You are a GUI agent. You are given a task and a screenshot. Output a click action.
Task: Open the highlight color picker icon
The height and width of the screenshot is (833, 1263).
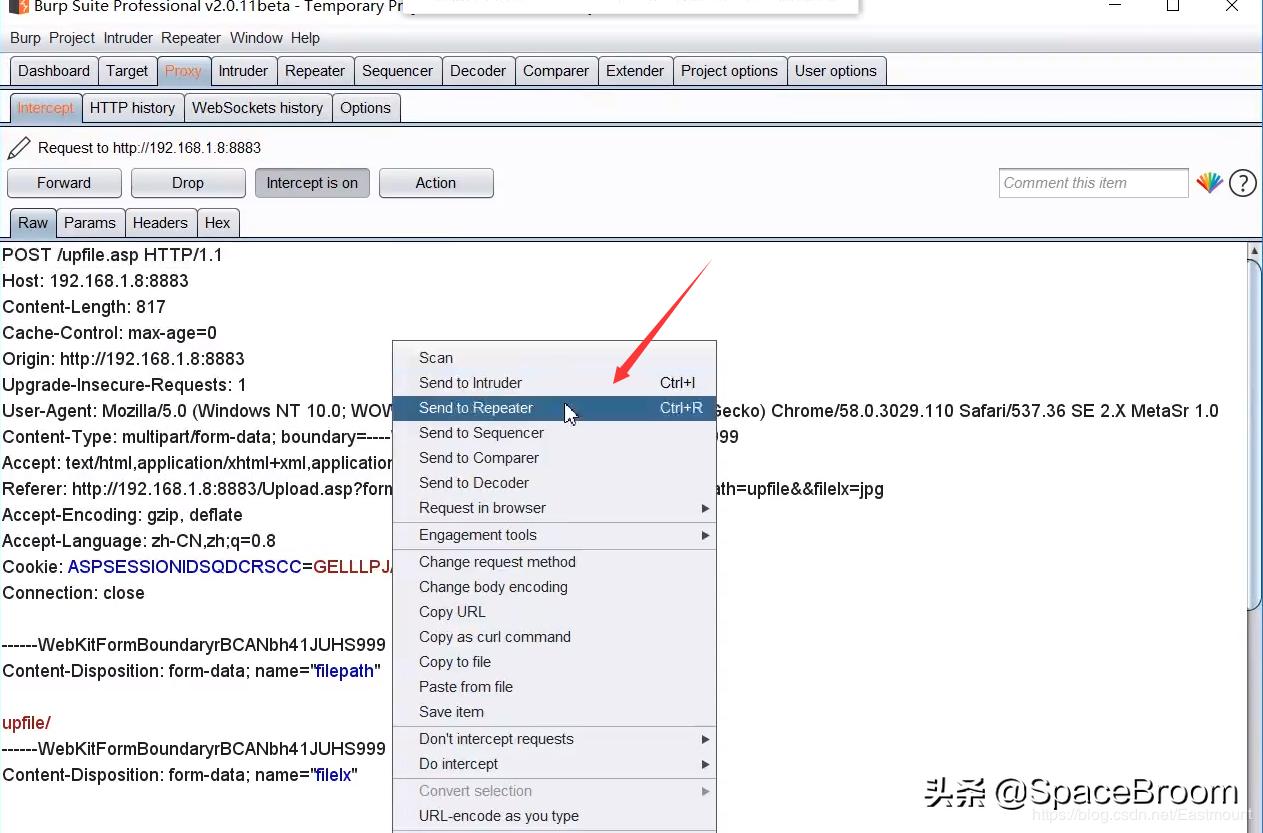pyautogui.click(x=1209, y=183)
